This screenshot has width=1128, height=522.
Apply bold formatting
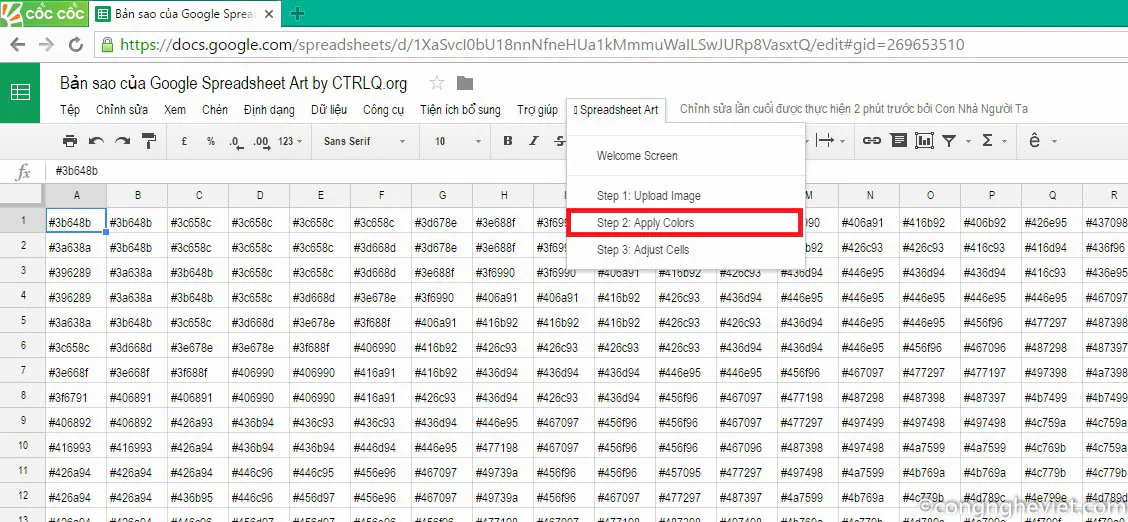pos(508,141)
